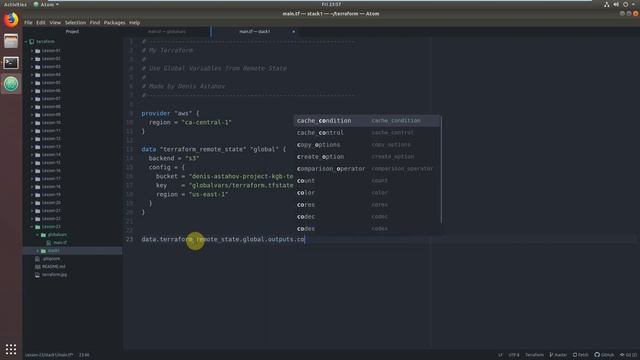The height and width of the screenshot is (360, 640).
Task: Click the terraform project root repo icon
Action: (32, 42)
